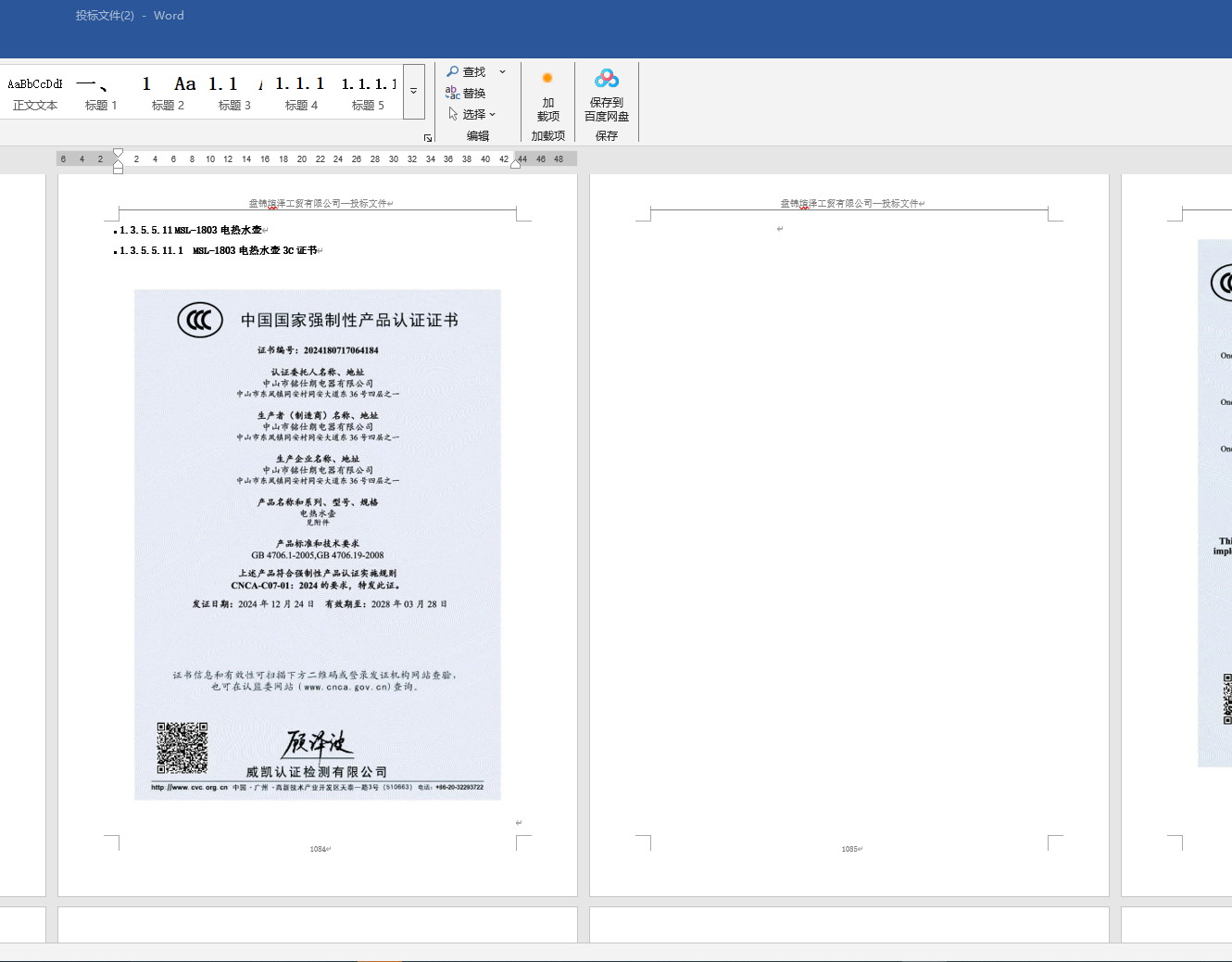
Task: Click the orange 加载项 add-ins icon
Action: pos(547,79)
